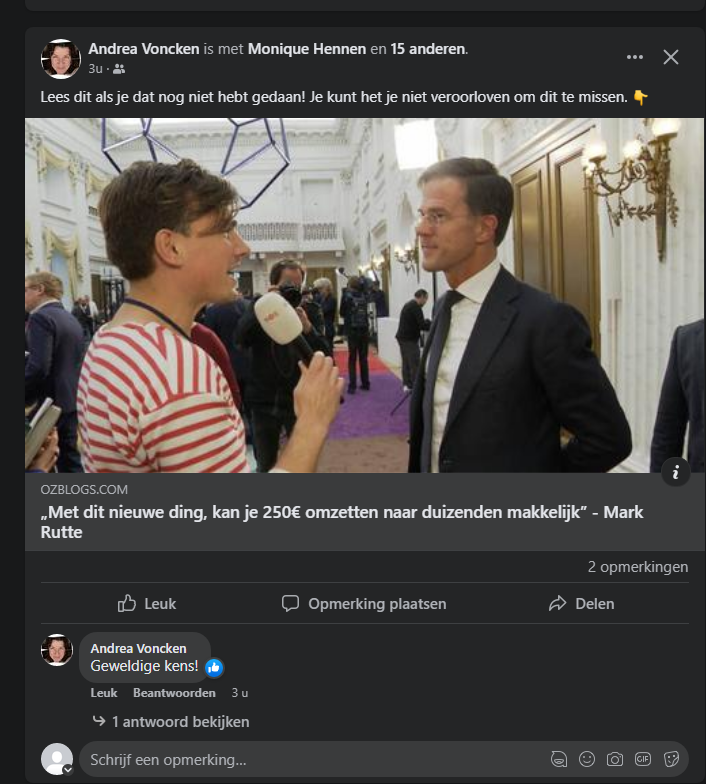Viewport: 706px width, 784px height.
Task: Add a GIF to the comment
Action: coord(643,759)
